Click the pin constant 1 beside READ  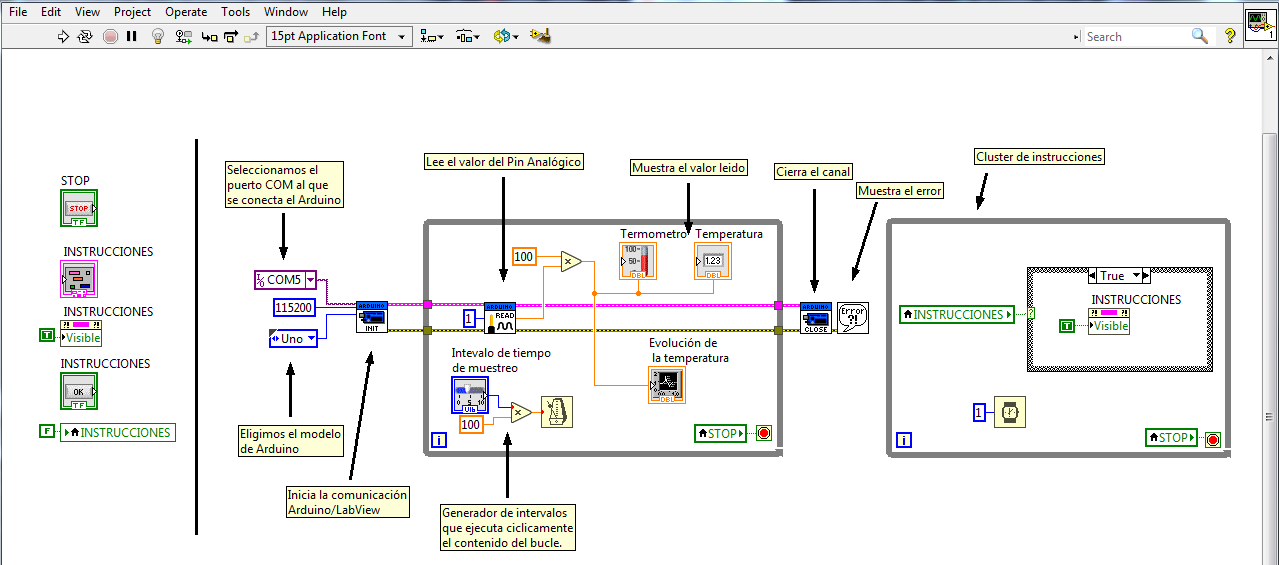pyautogui.click(x=470, y=319)
